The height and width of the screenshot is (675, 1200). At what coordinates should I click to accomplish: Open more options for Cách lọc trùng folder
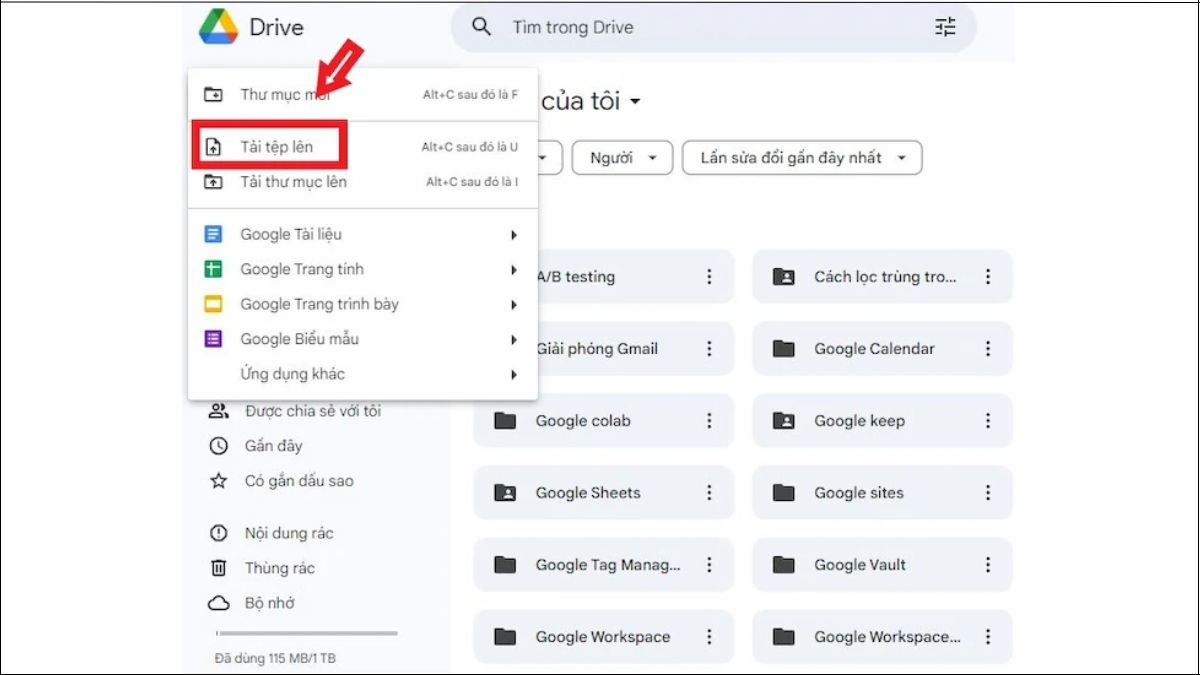click(x=988, y=277)
